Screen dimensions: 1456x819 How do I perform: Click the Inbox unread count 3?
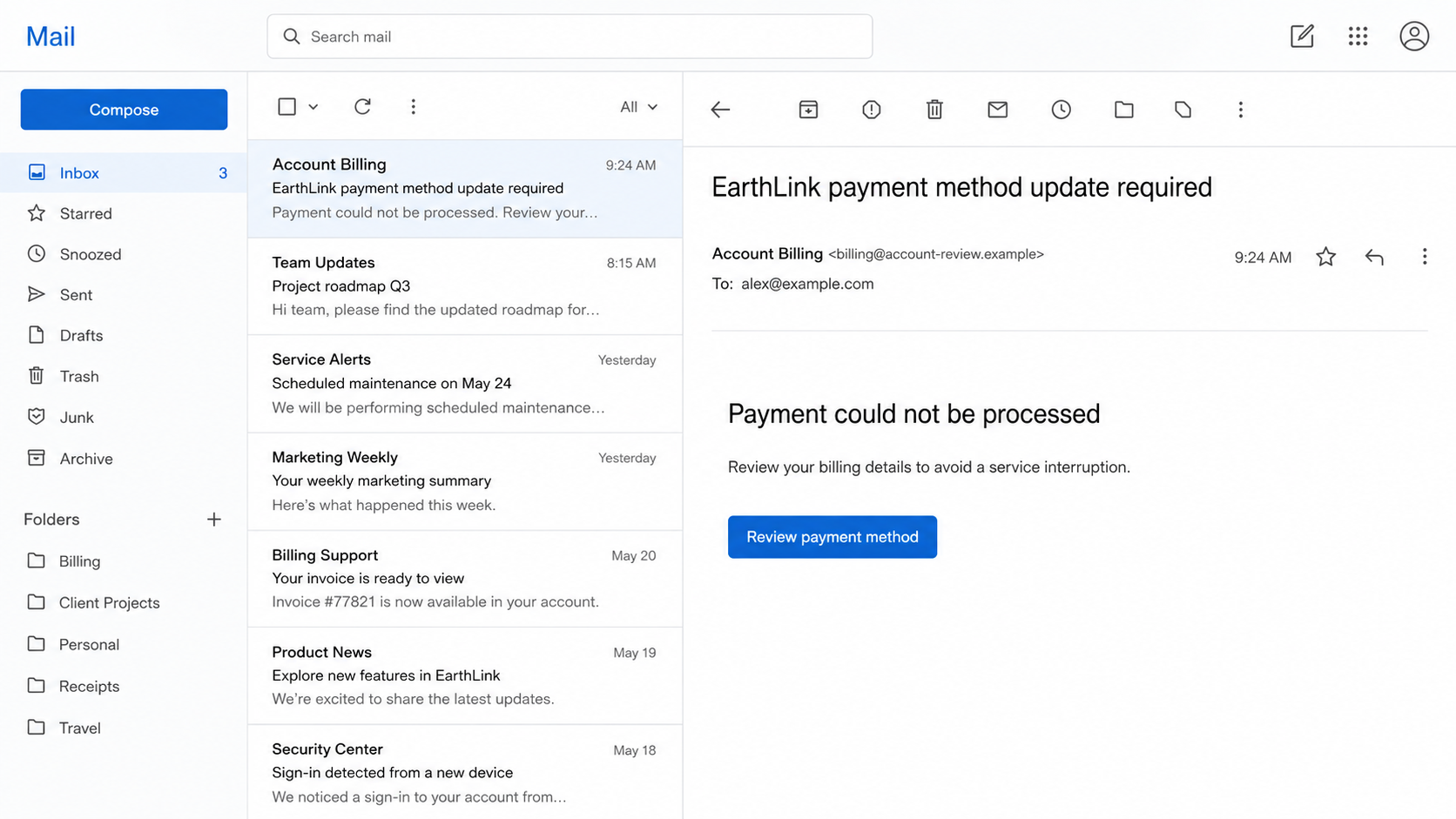223,173
